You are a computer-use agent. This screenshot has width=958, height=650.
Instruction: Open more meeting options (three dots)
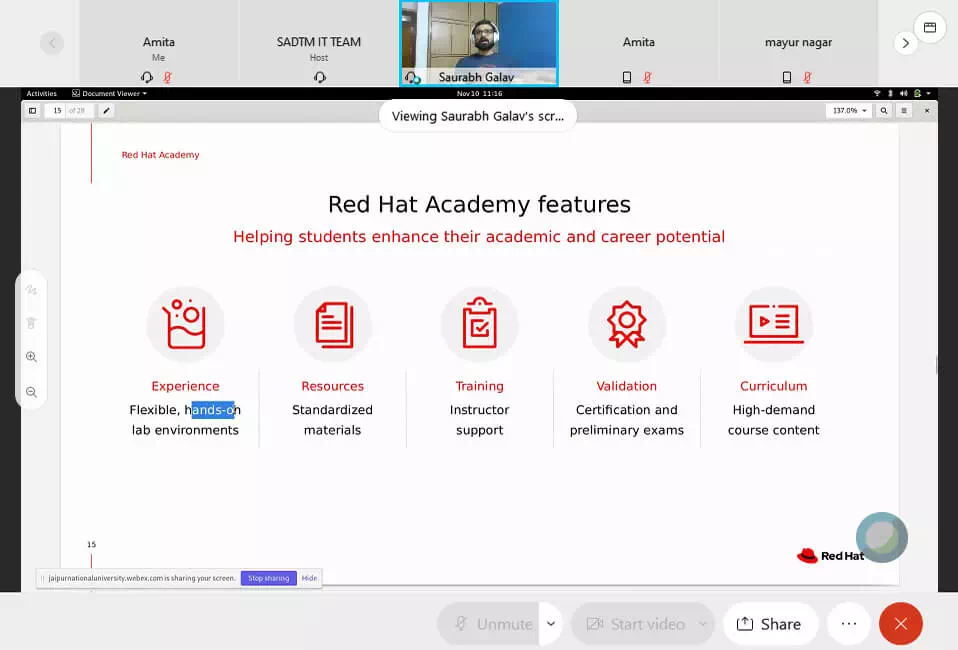(x=849, y=624)
